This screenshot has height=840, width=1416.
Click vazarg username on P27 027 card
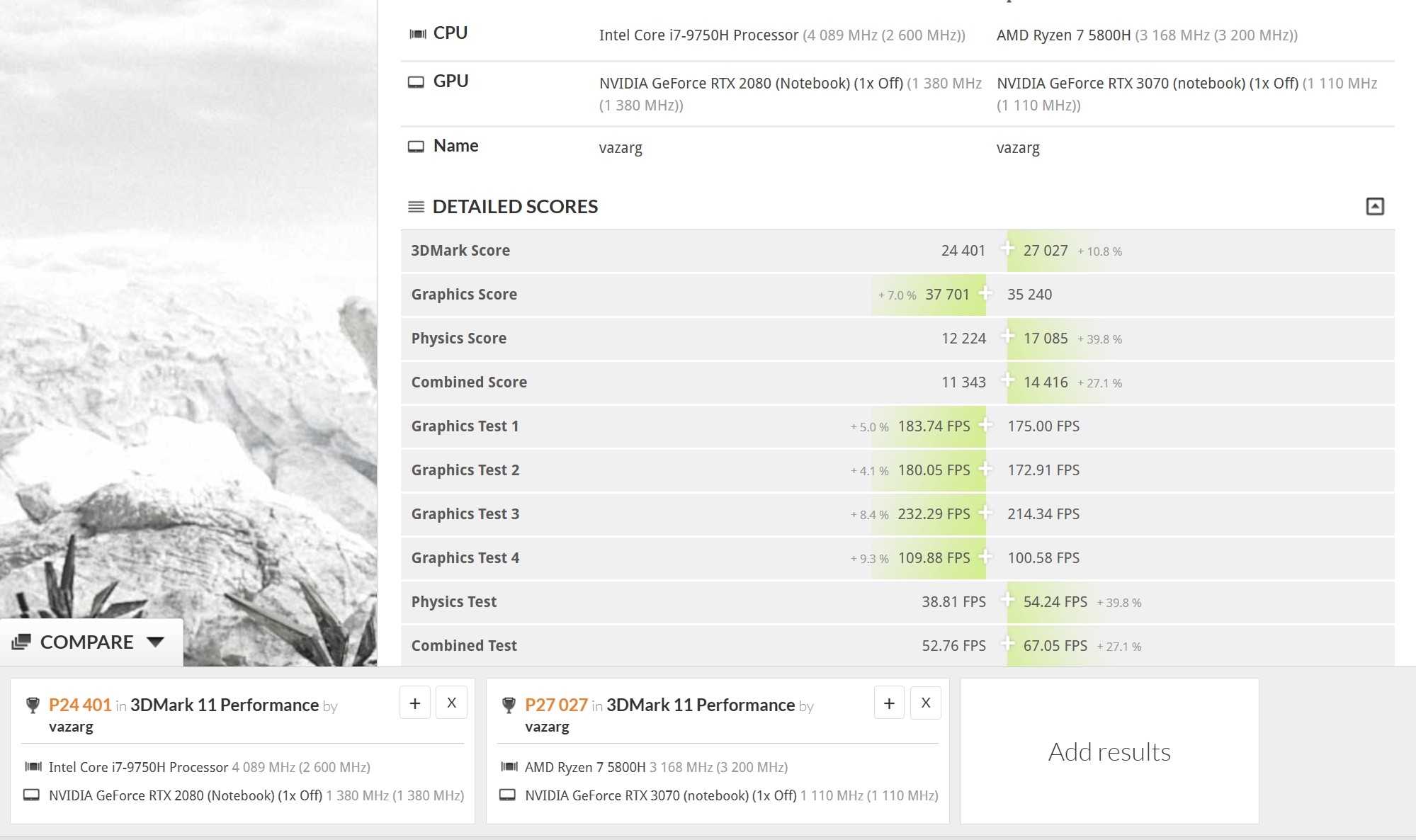[547, 727]
